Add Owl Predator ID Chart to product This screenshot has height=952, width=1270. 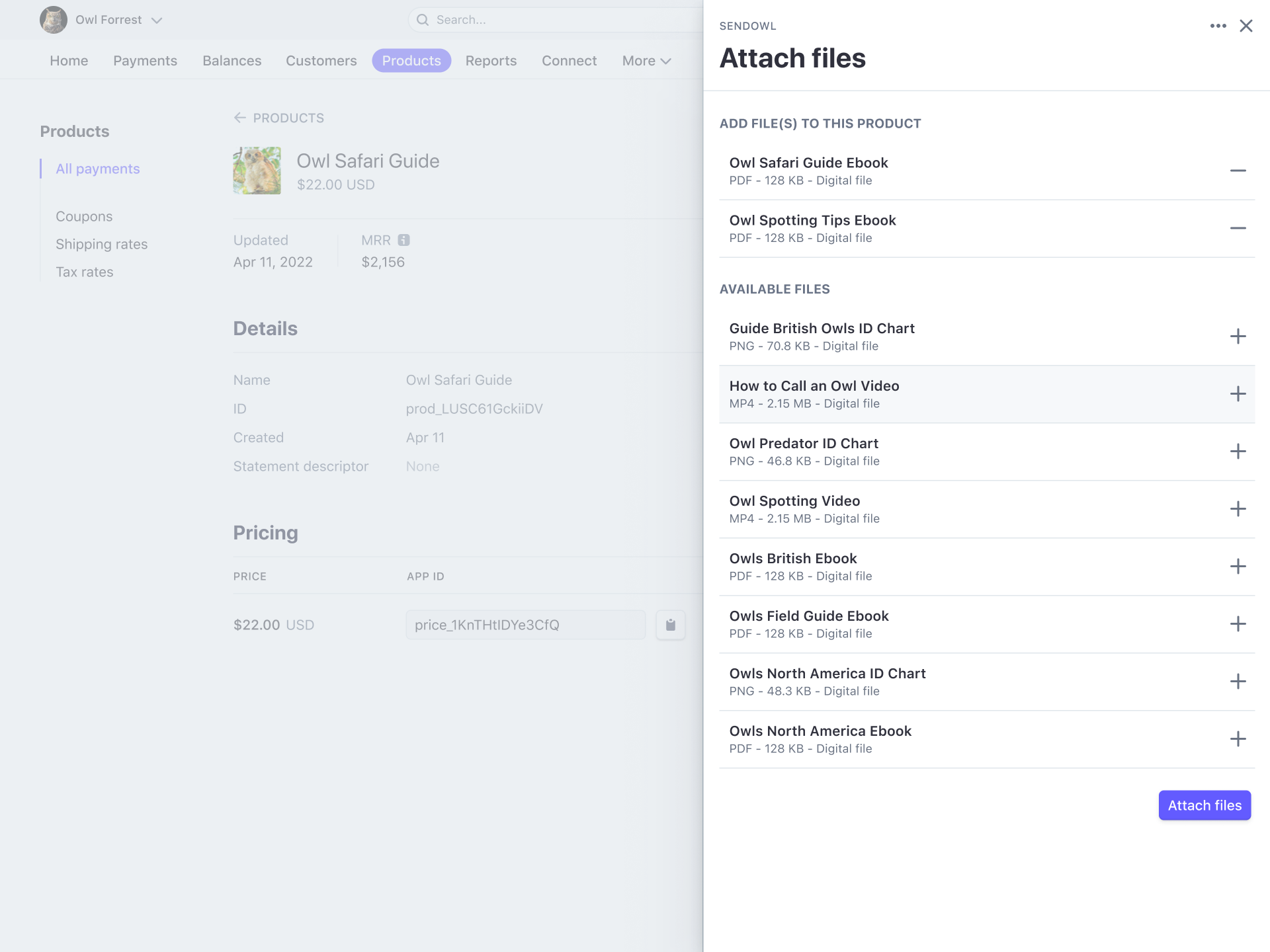click(x=1238, y=451)
